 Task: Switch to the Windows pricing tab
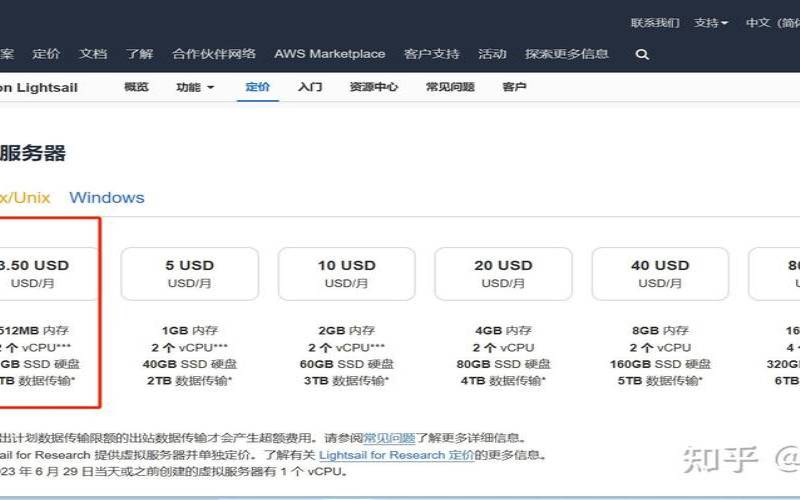pyautogui.click(x=106, y=197)
